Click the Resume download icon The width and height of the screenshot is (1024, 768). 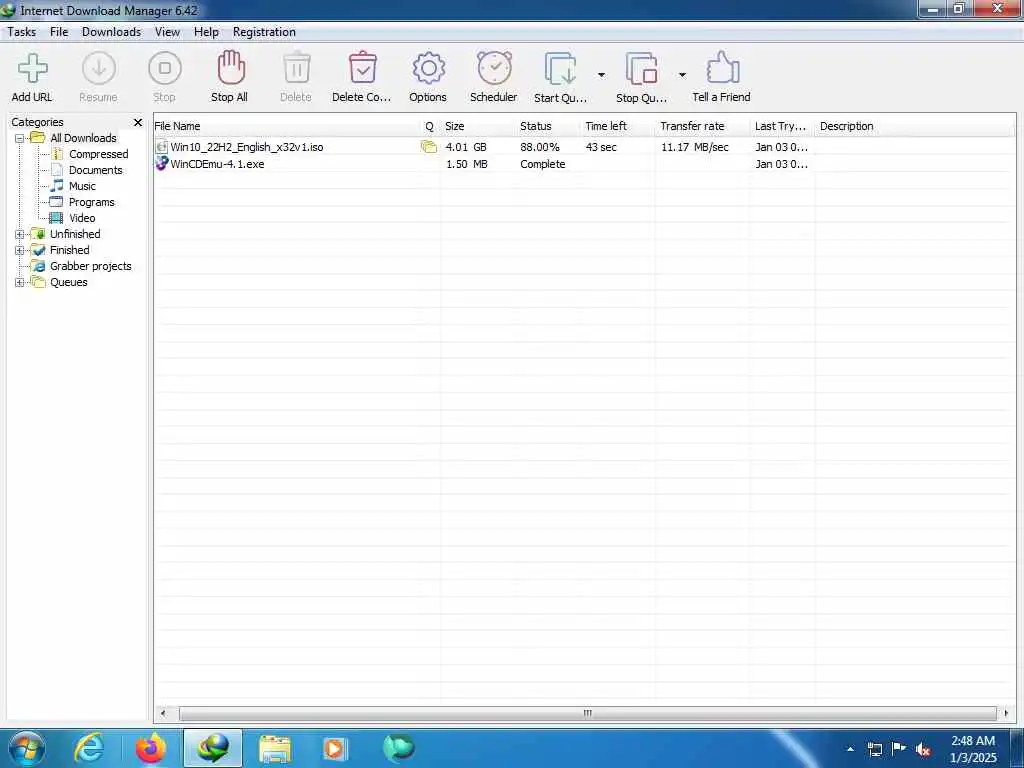pyautogui.click(x=99, y=68)
